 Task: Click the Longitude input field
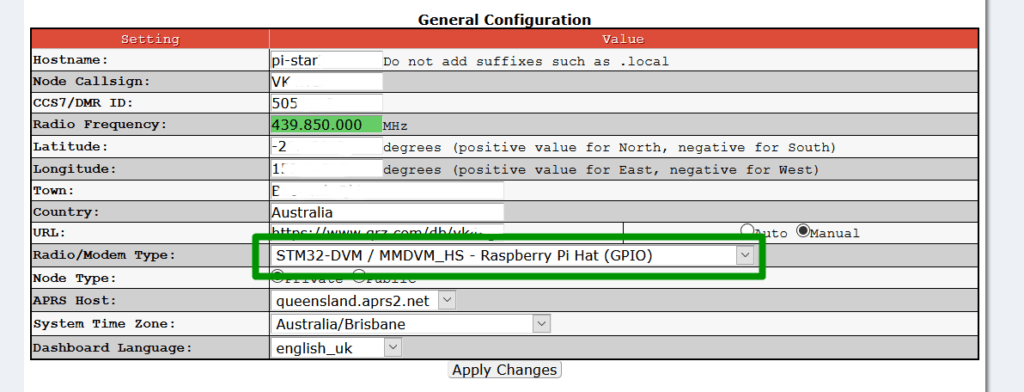point(327,169)
